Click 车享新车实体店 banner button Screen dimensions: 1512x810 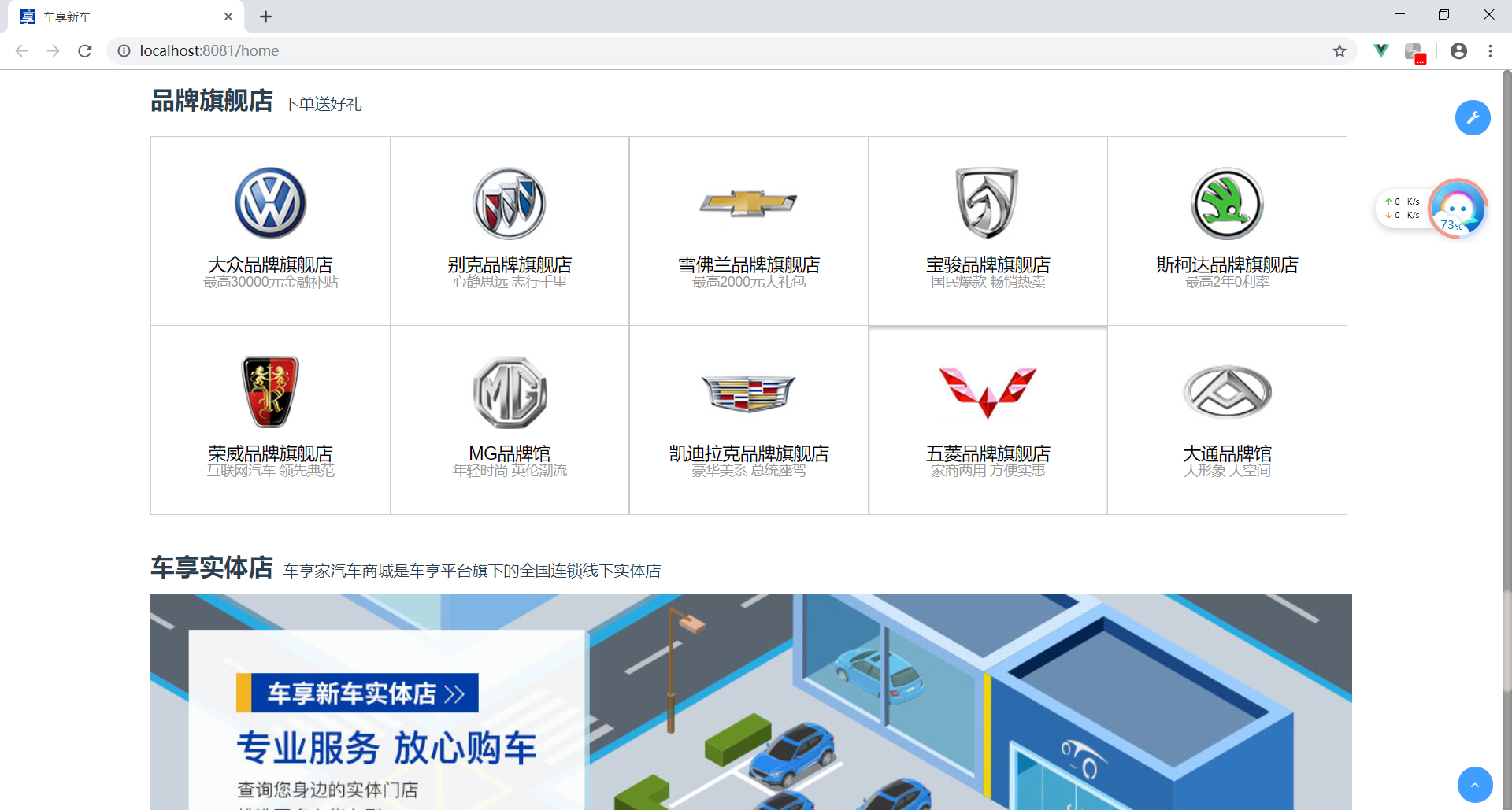coord(358,693)
